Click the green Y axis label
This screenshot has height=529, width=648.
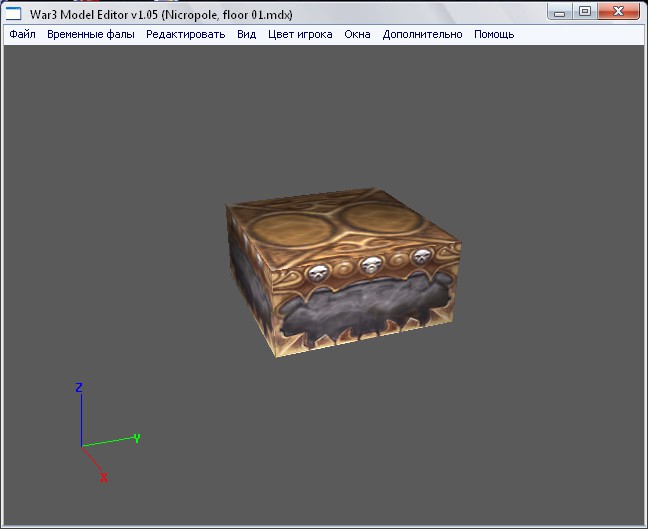[x=137, y=438]
